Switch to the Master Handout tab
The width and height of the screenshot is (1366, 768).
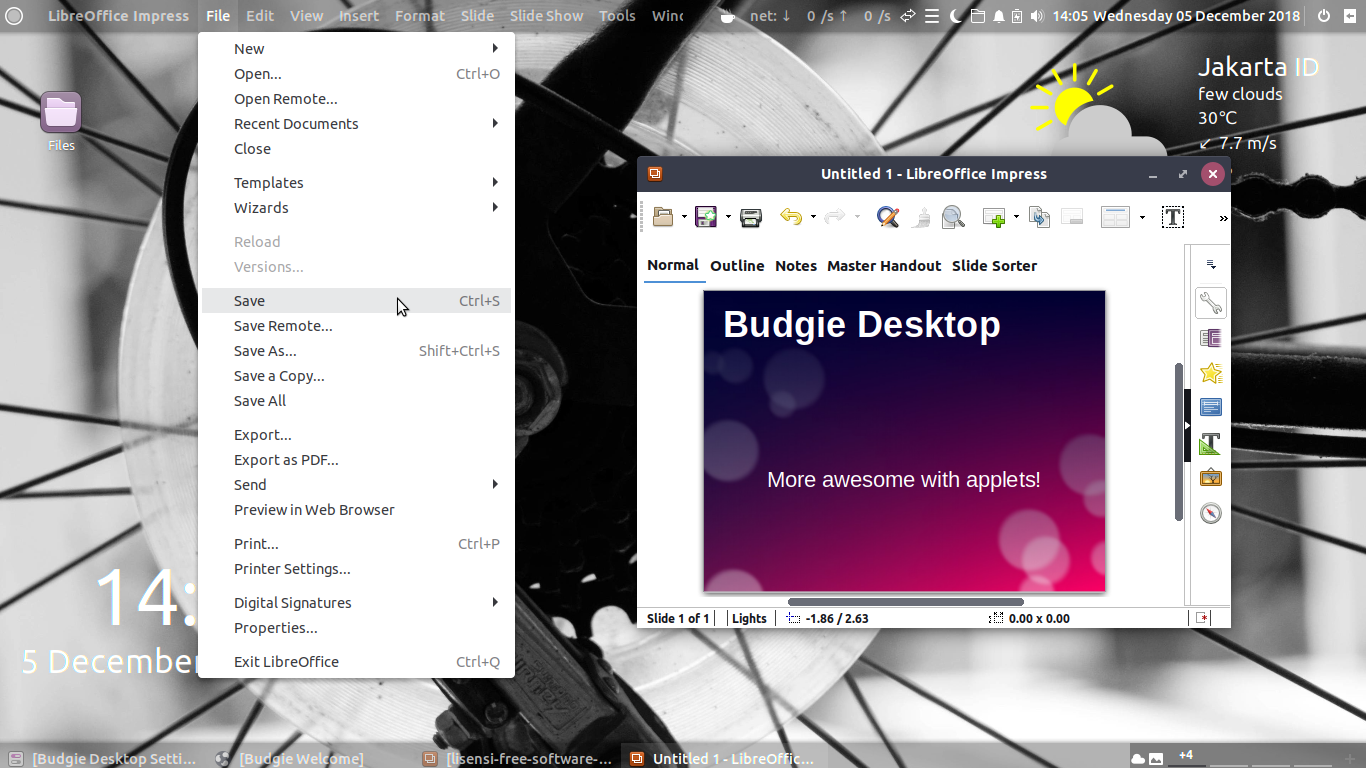(x=884, y=266)
